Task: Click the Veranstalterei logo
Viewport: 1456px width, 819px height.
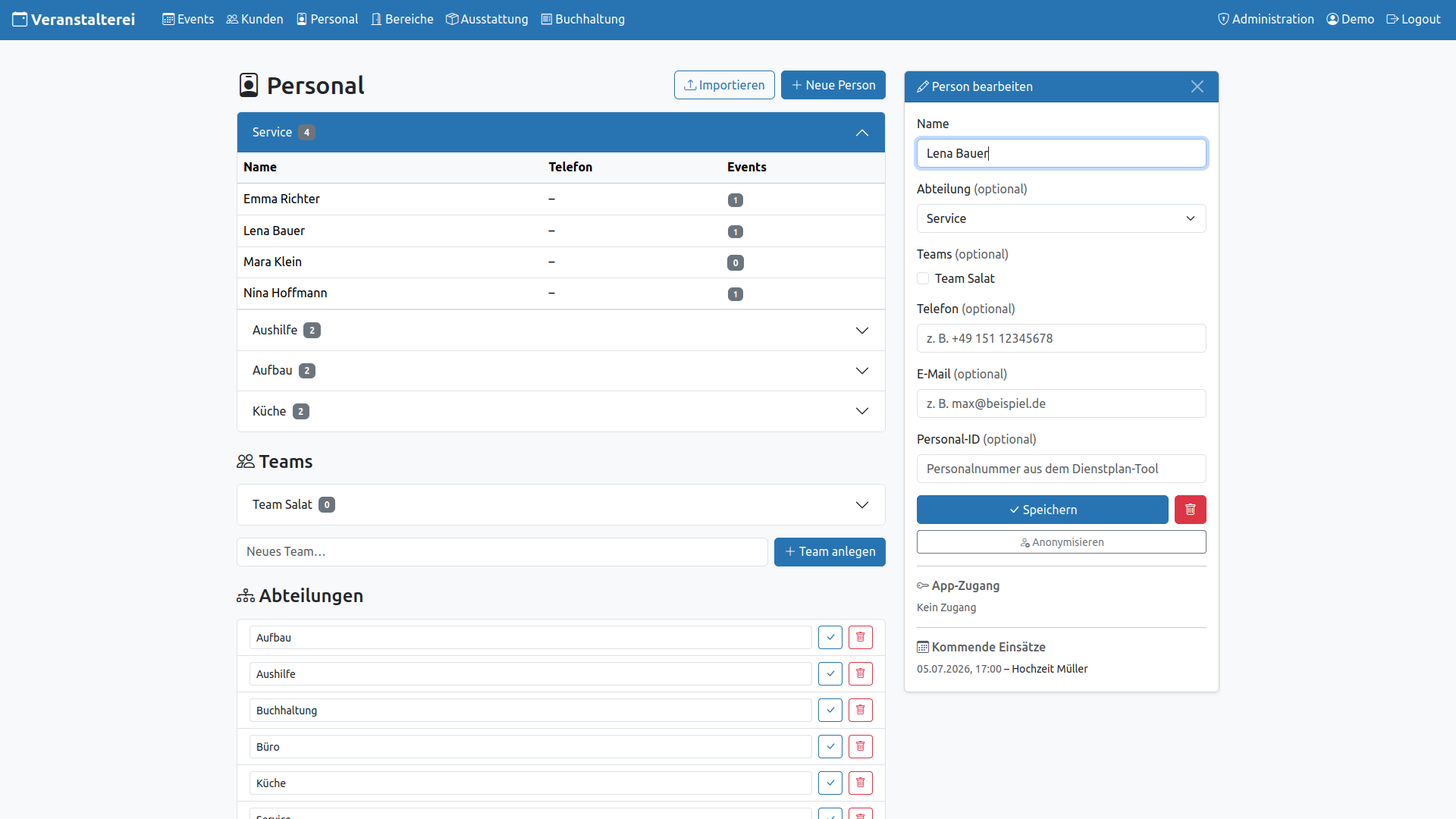Action: [x=74, y=20]
